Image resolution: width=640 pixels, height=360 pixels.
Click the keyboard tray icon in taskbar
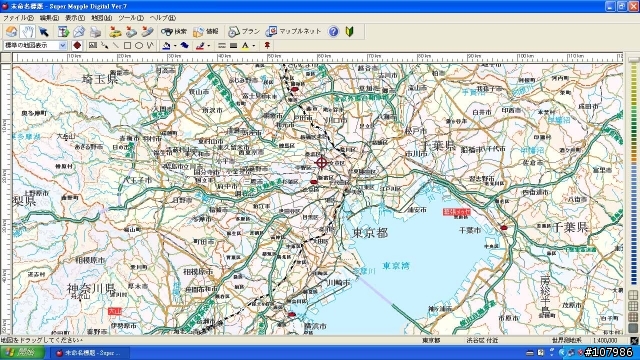[530, 353]
